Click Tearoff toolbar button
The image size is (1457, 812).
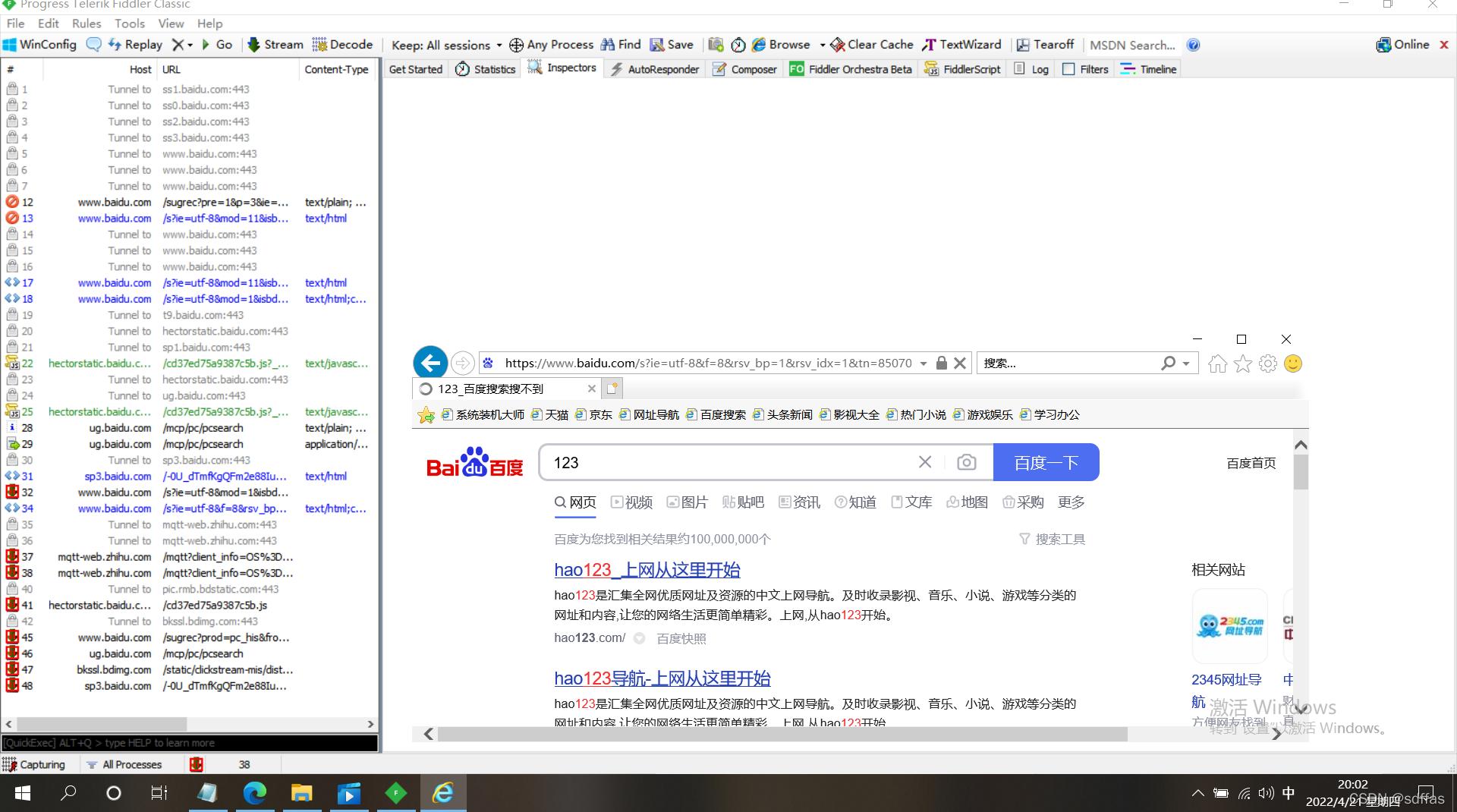point(1045,45)
